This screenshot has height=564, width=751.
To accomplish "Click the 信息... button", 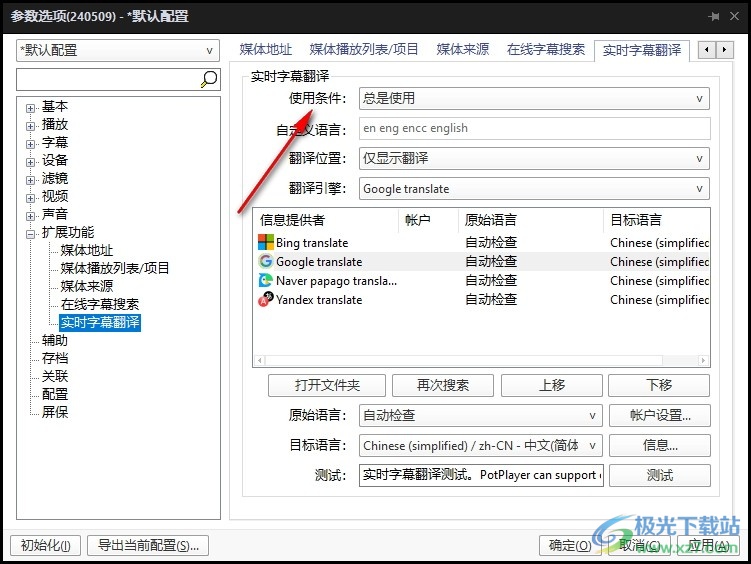I will (x=660, y=446).
